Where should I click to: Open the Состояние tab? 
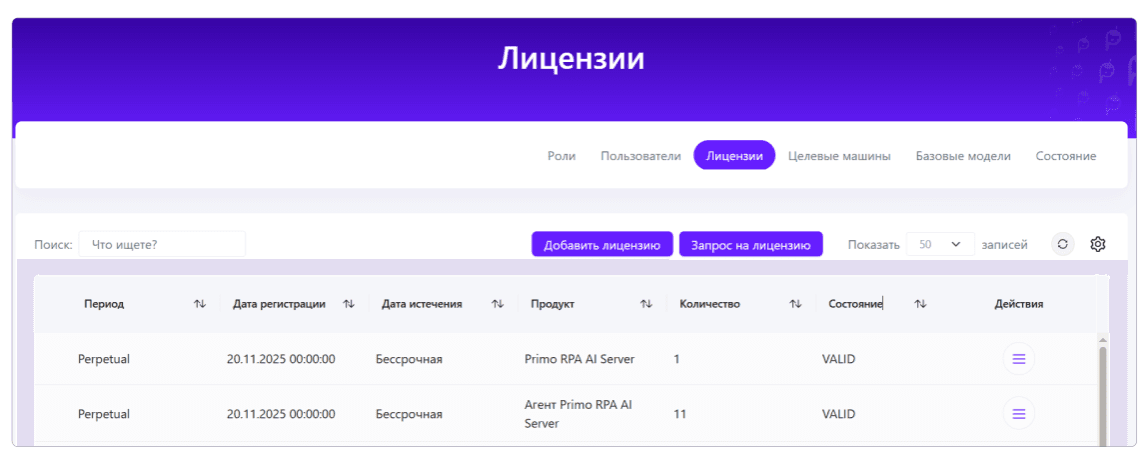coord(1065,156)
